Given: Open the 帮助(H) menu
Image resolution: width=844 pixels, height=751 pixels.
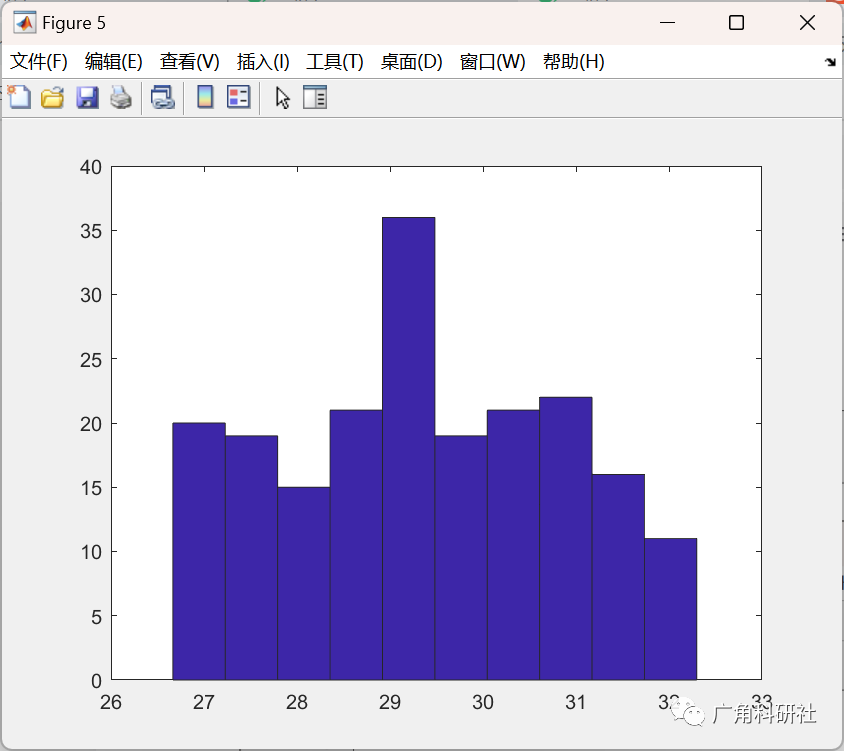Looking at the screenshot, I should pyautogui.click(x=573, y=61).
